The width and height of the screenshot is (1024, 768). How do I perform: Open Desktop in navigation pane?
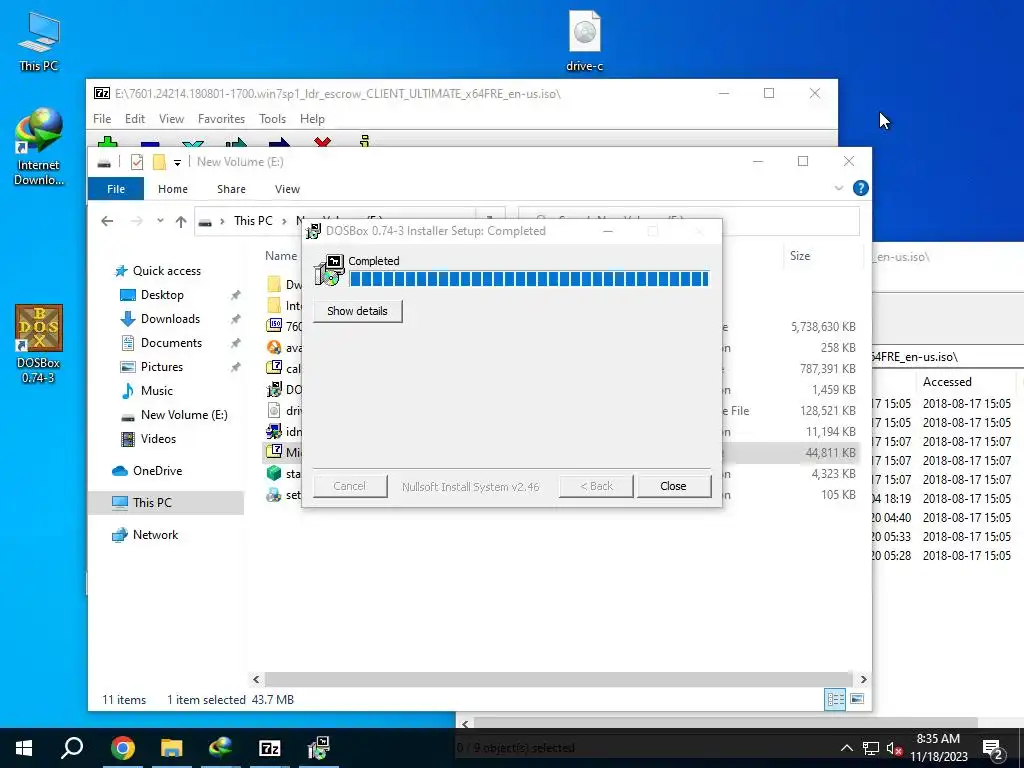coord(162,295)
